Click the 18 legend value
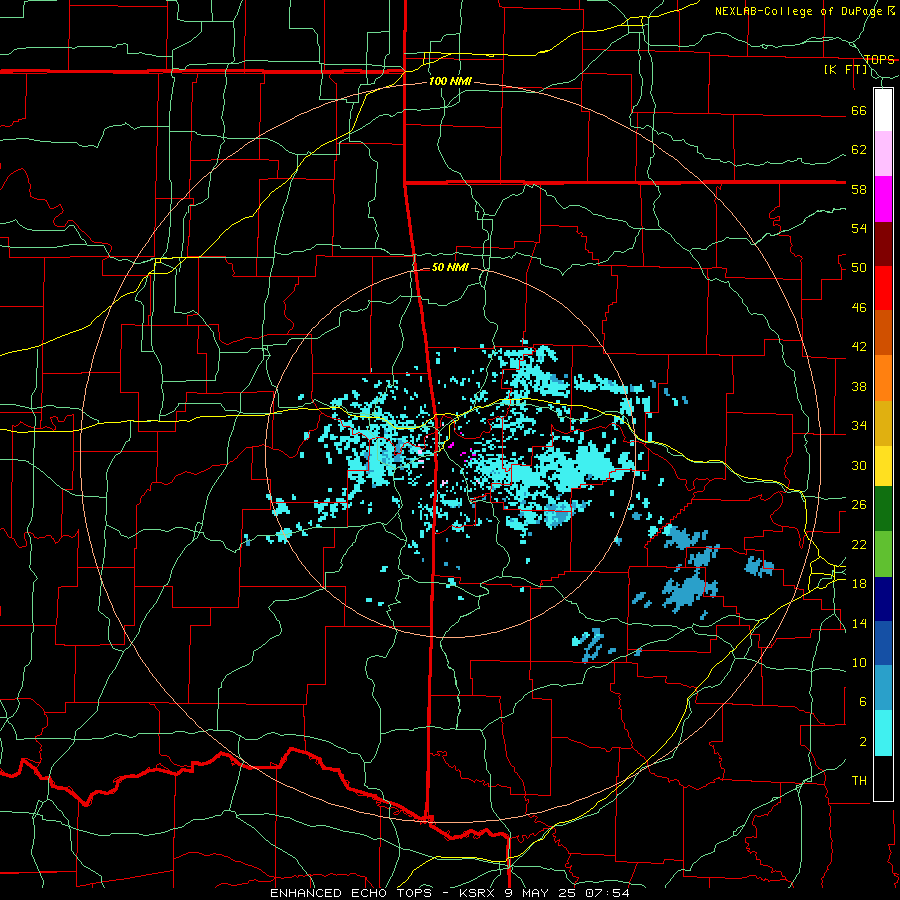 click(x=859, y=583)
